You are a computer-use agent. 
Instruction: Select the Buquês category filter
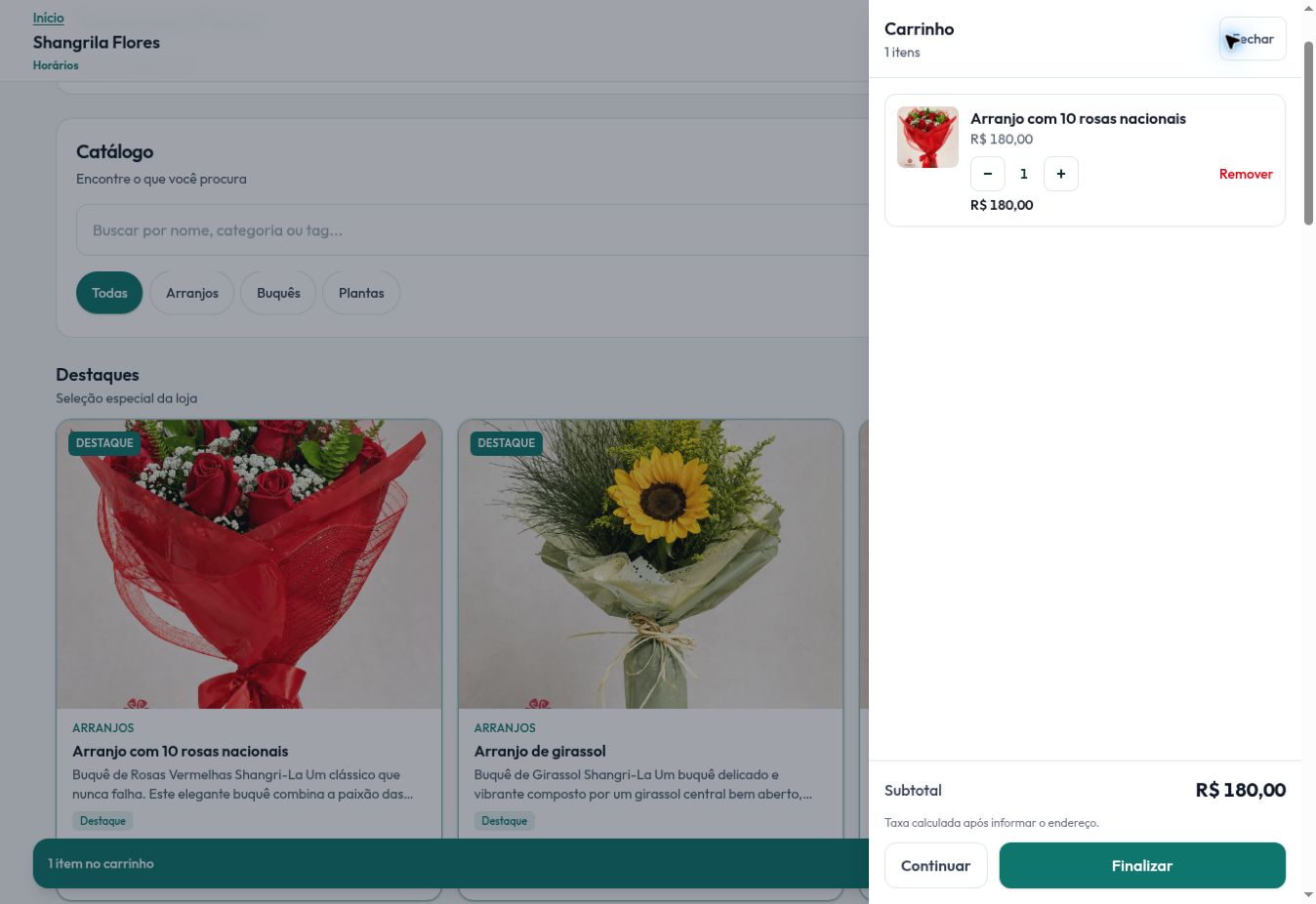coord(278,293)
